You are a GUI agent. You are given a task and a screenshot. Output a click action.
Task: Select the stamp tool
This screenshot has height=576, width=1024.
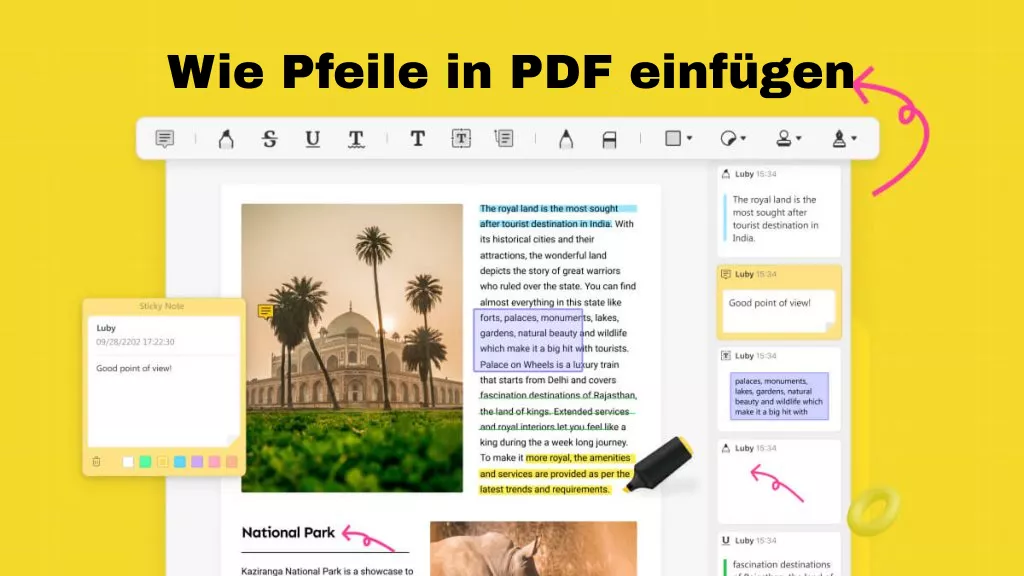(784, 138)
